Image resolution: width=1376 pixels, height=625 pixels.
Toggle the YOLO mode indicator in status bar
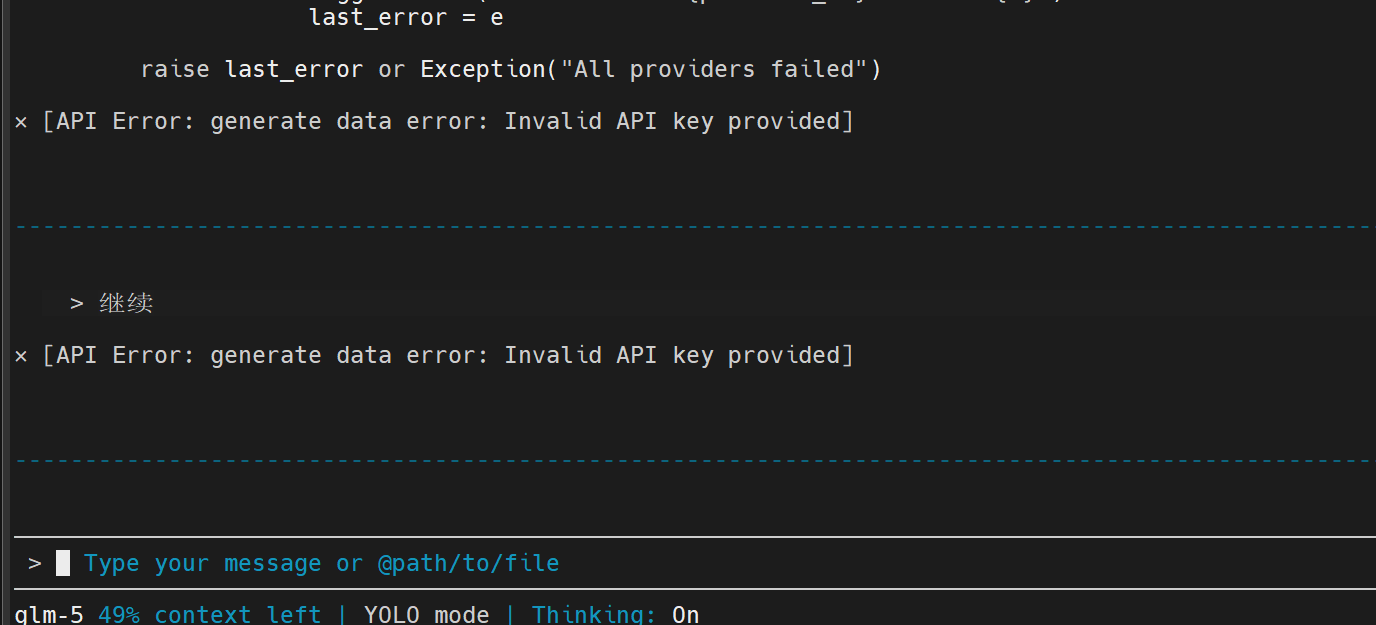[426, 614]
